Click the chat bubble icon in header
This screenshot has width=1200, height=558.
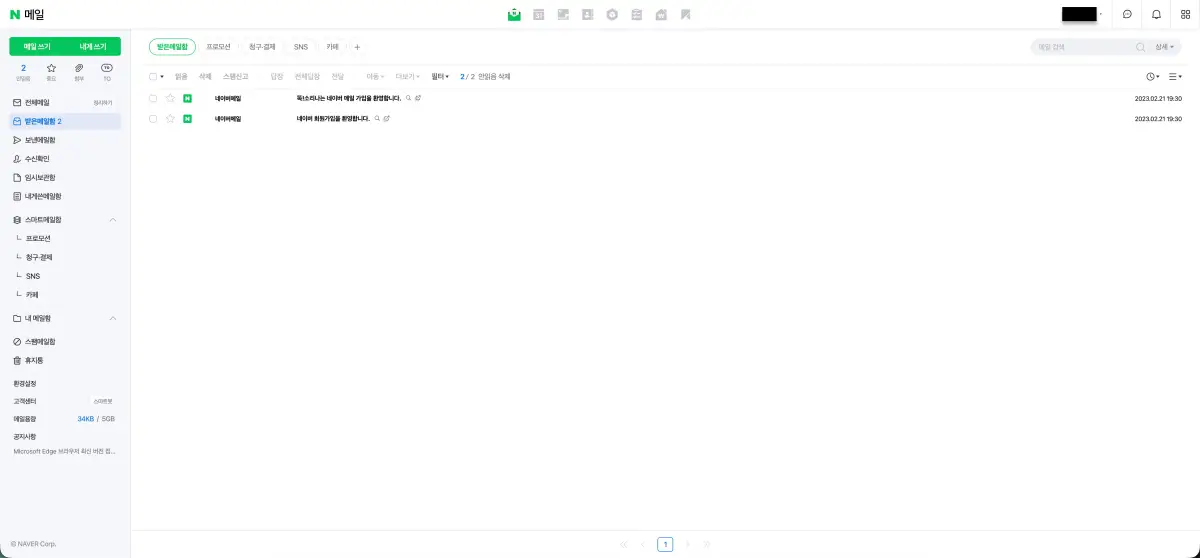[1127, 15]
